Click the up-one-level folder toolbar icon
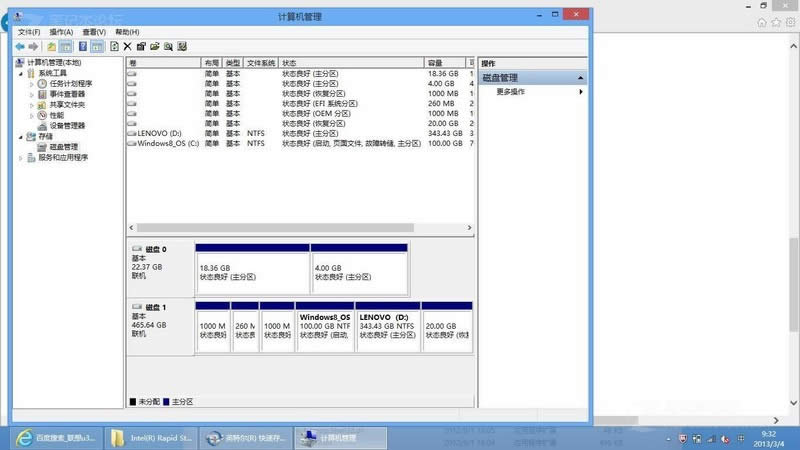 51,46
